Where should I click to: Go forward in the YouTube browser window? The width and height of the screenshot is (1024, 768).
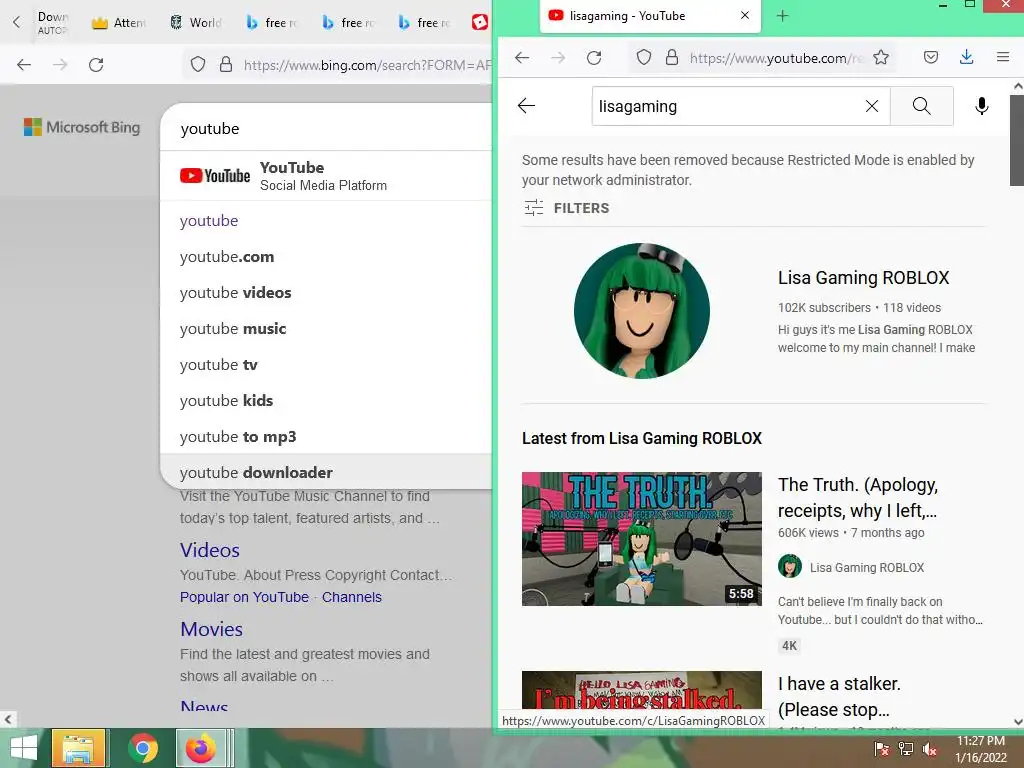(x=558, y=57)
